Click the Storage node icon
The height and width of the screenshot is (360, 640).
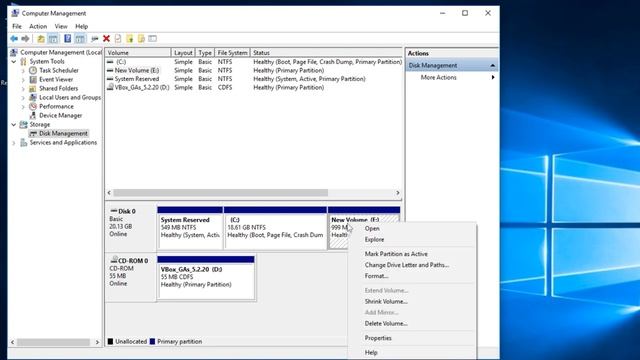click(x=24, y=124)
